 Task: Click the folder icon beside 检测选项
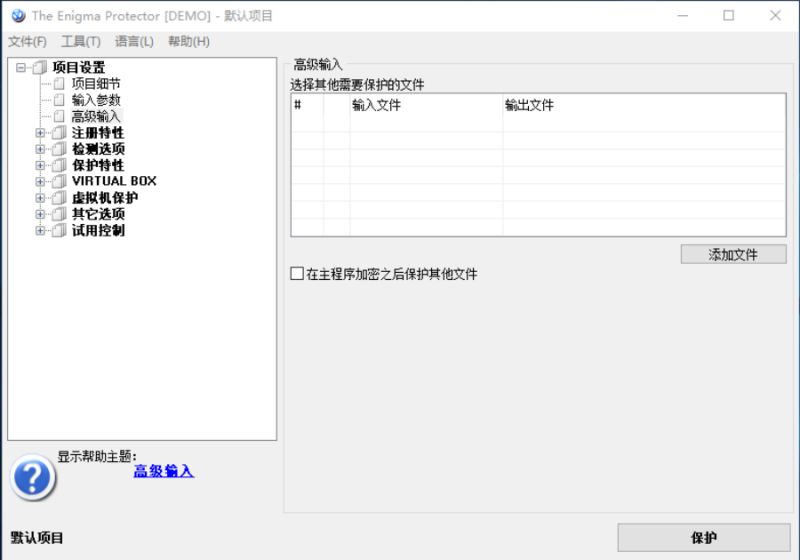[59, 149]
